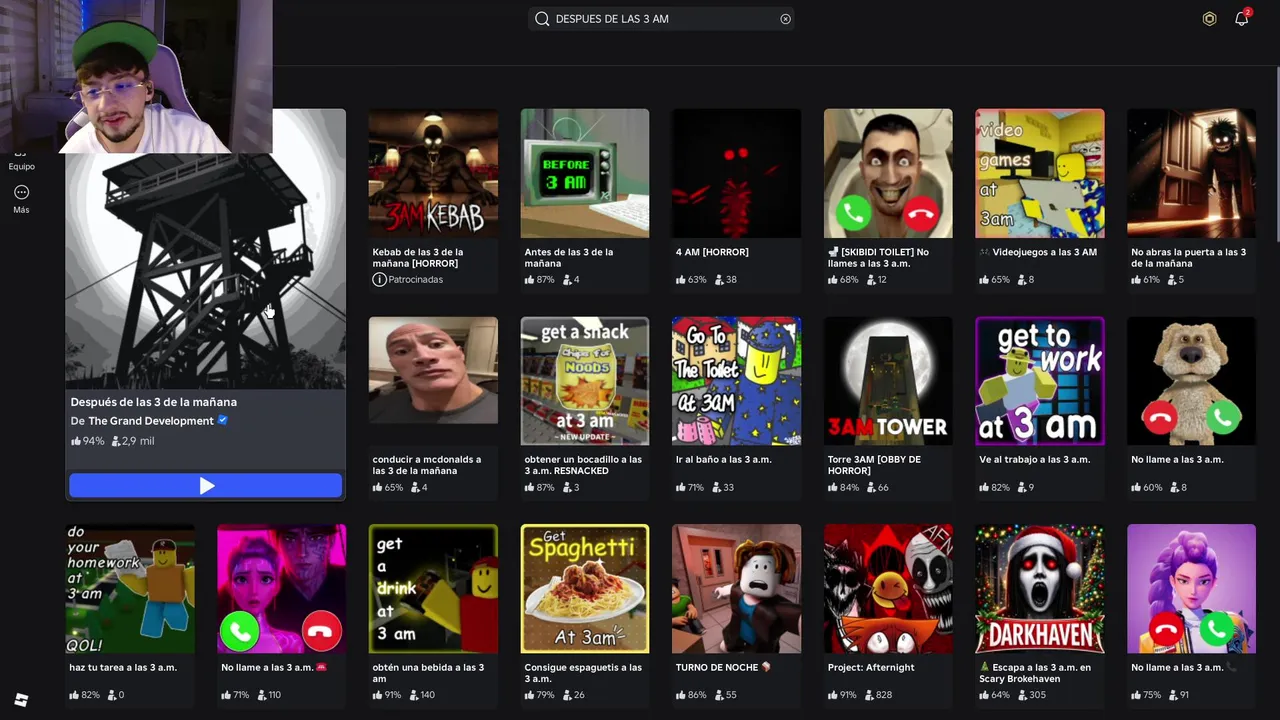
Task: Play Después de las 3 de la mañana
Action: [206, 486]
